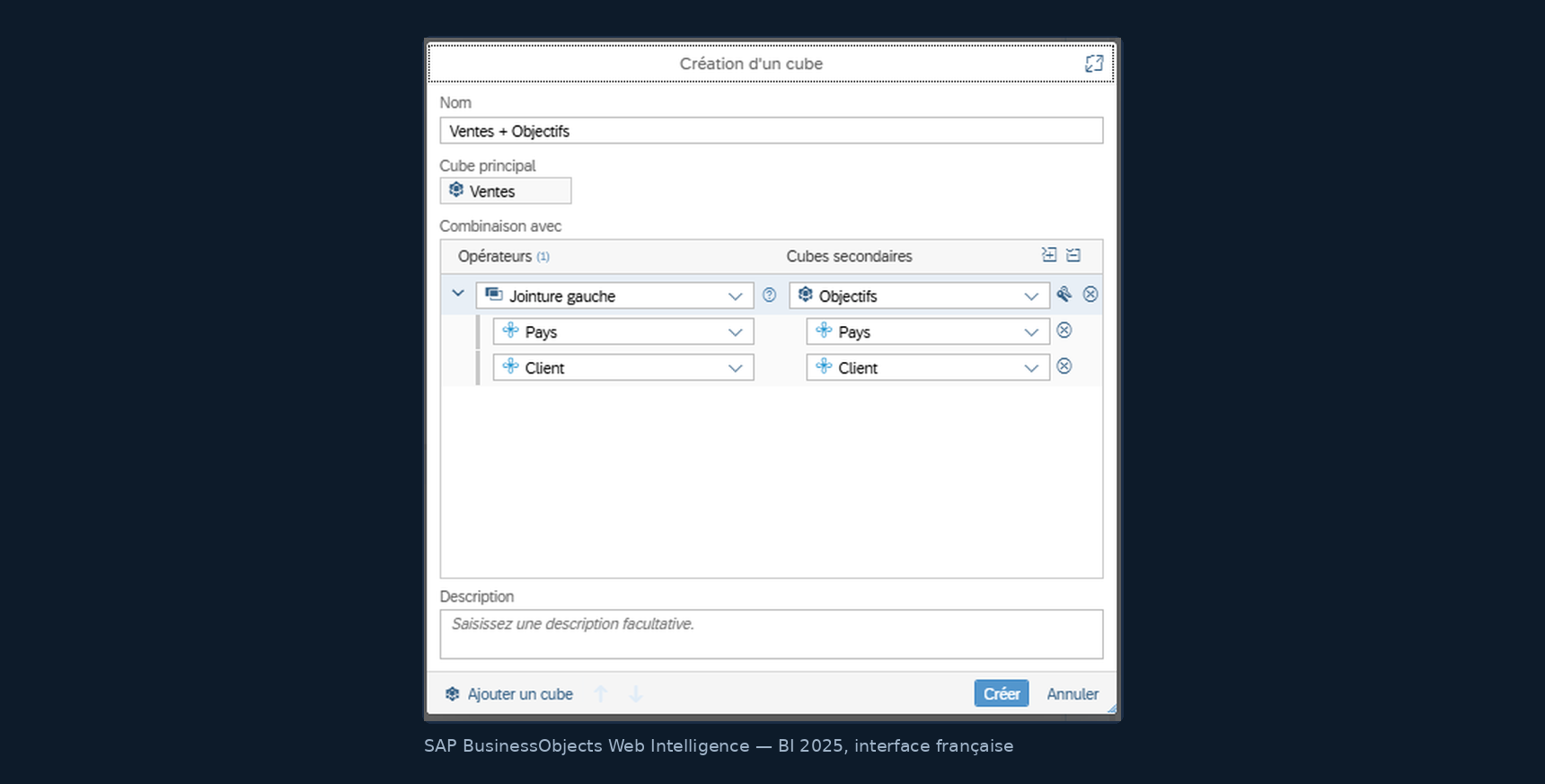Image resolution: width=1545 pixels, height=784 pixels.
Task: Click the move up arrow in footer
Action: [601, 693]
